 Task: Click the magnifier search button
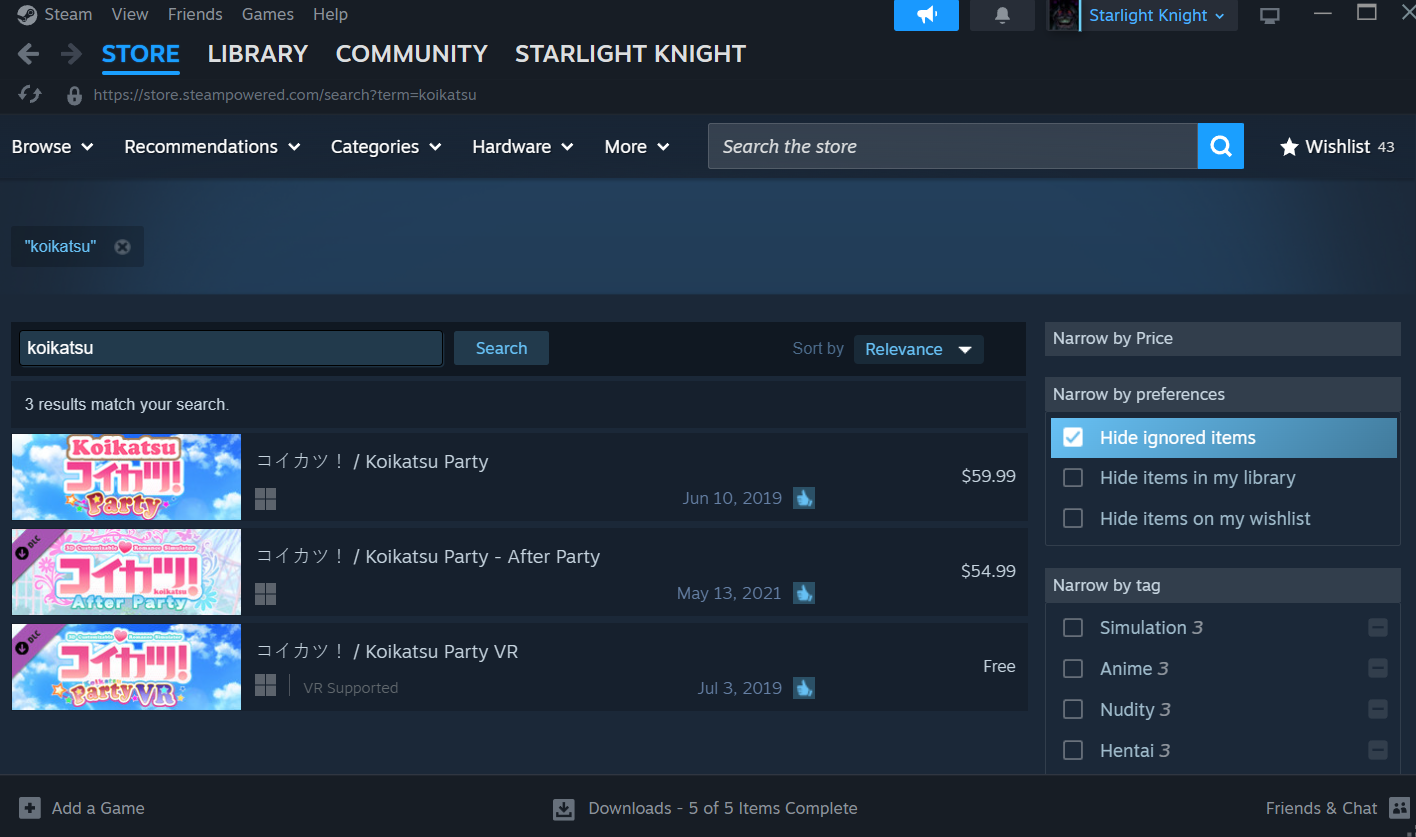click(x=1221, y=146)
